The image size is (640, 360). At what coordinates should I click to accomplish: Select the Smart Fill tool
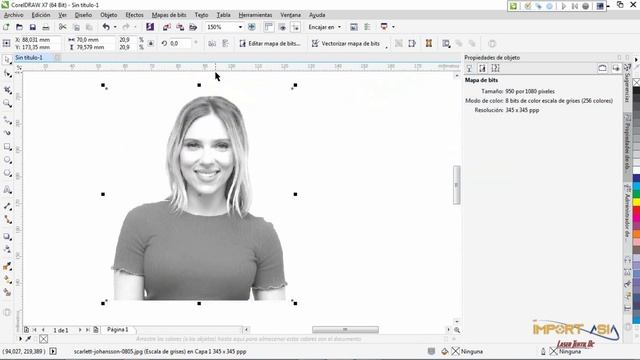tap(7, 292)
